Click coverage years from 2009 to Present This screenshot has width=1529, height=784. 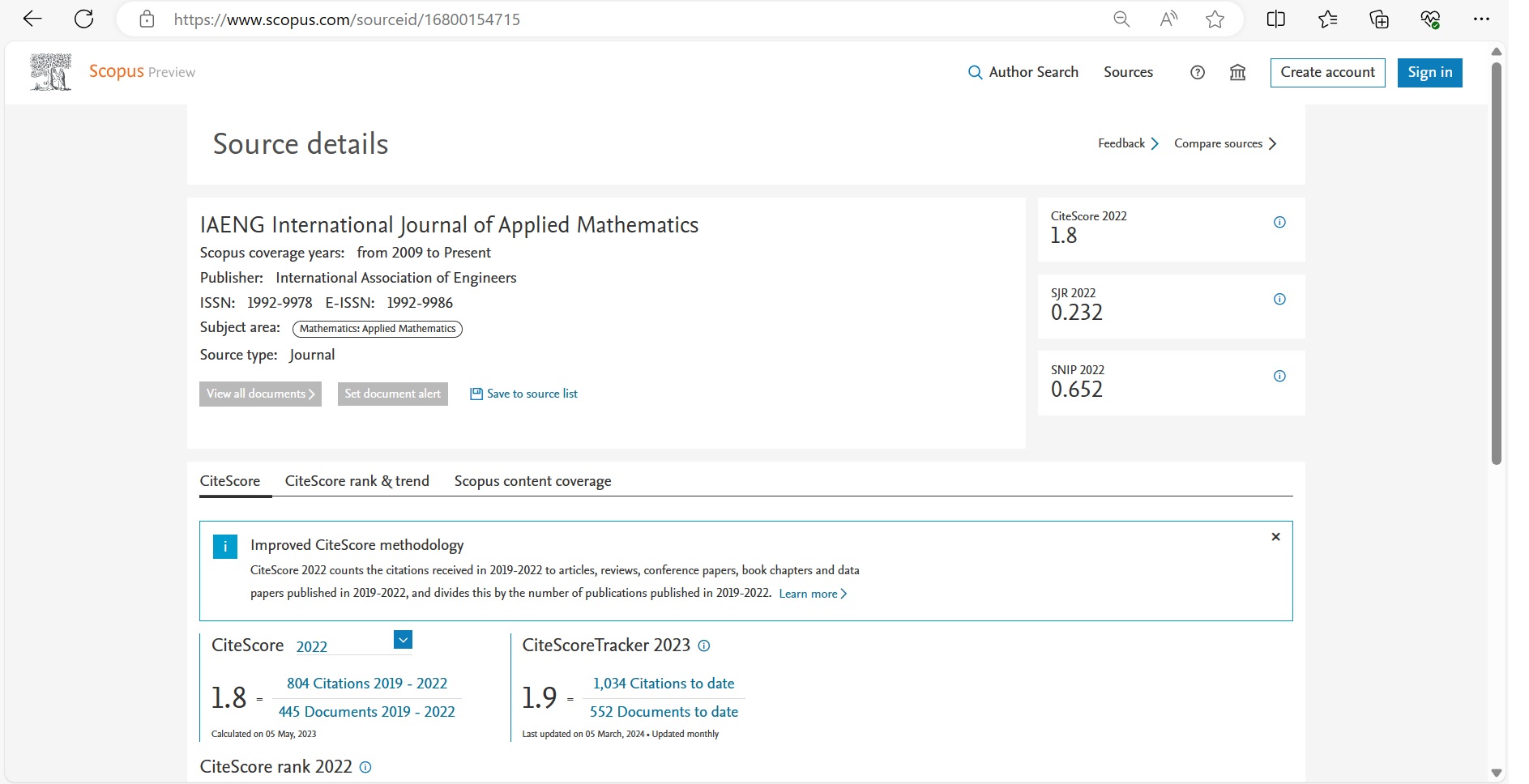(424, 253)
